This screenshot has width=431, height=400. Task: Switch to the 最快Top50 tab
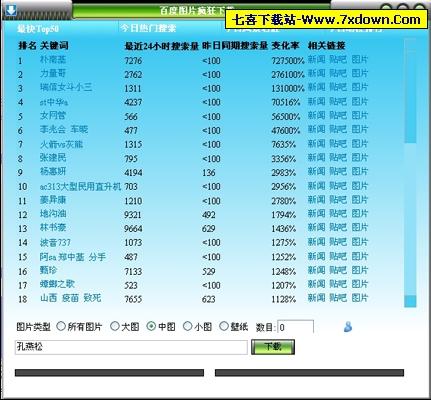click(x=38, y=29)
